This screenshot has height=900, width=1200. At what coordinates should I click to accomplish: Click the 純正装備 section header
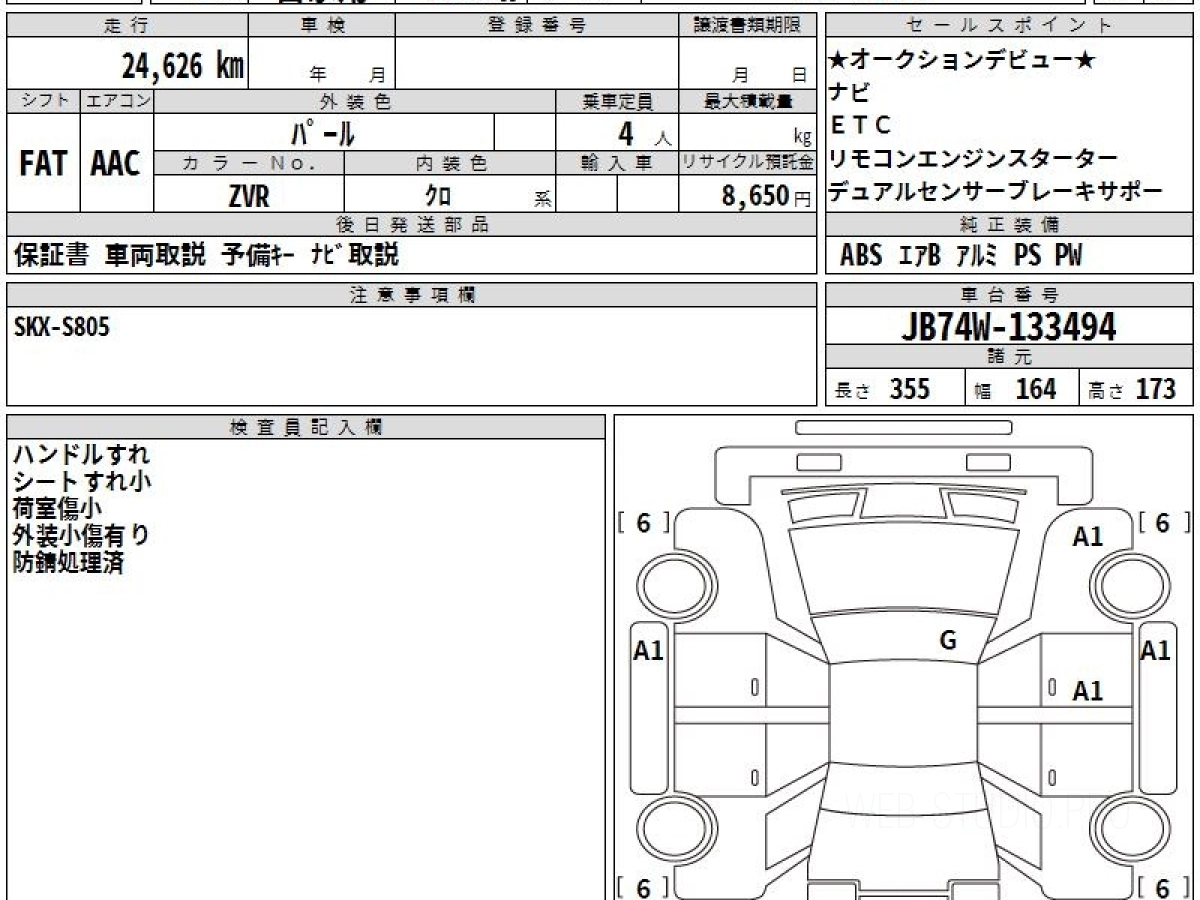(x=1010, y=225)
